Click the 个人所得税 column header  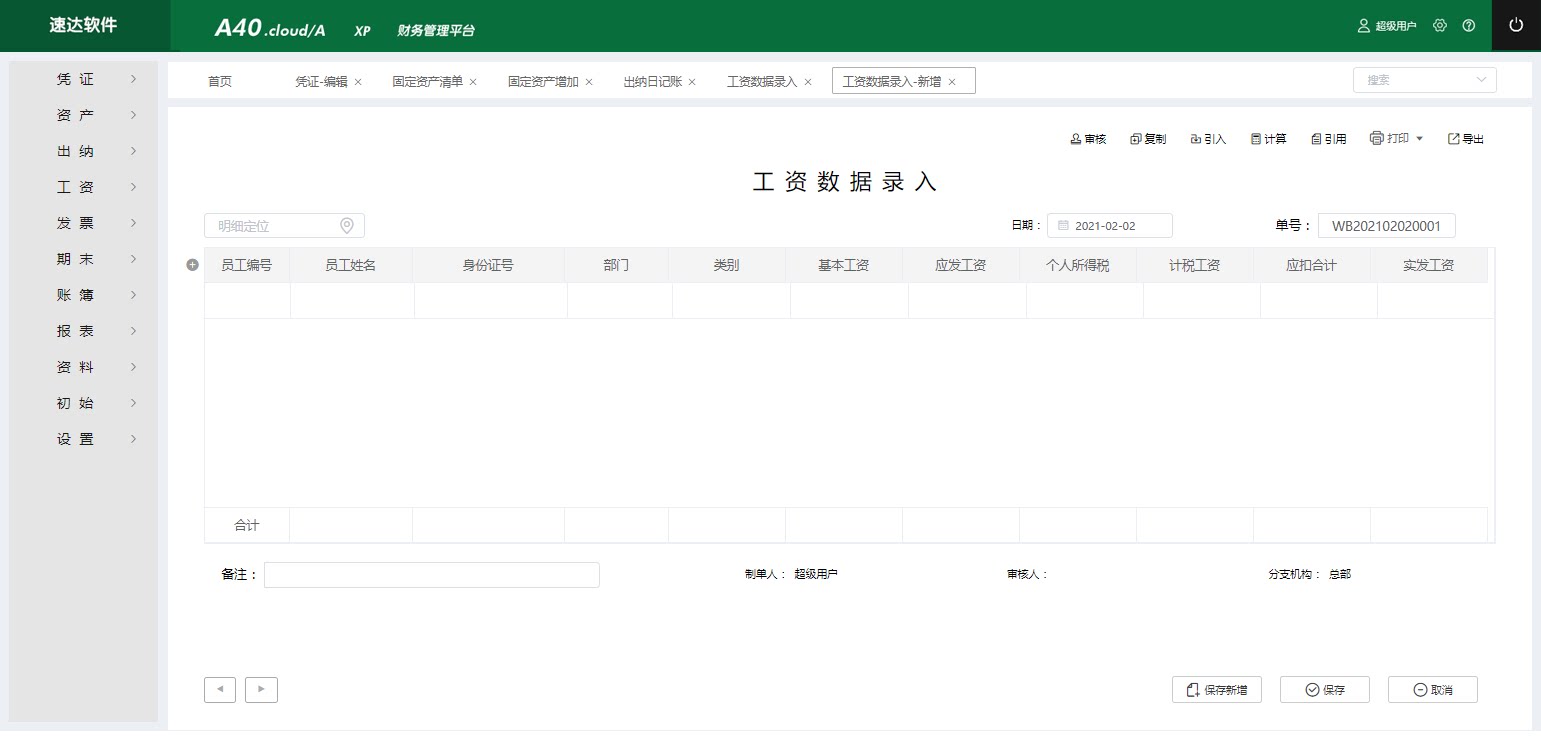[x=1077, y=265]
